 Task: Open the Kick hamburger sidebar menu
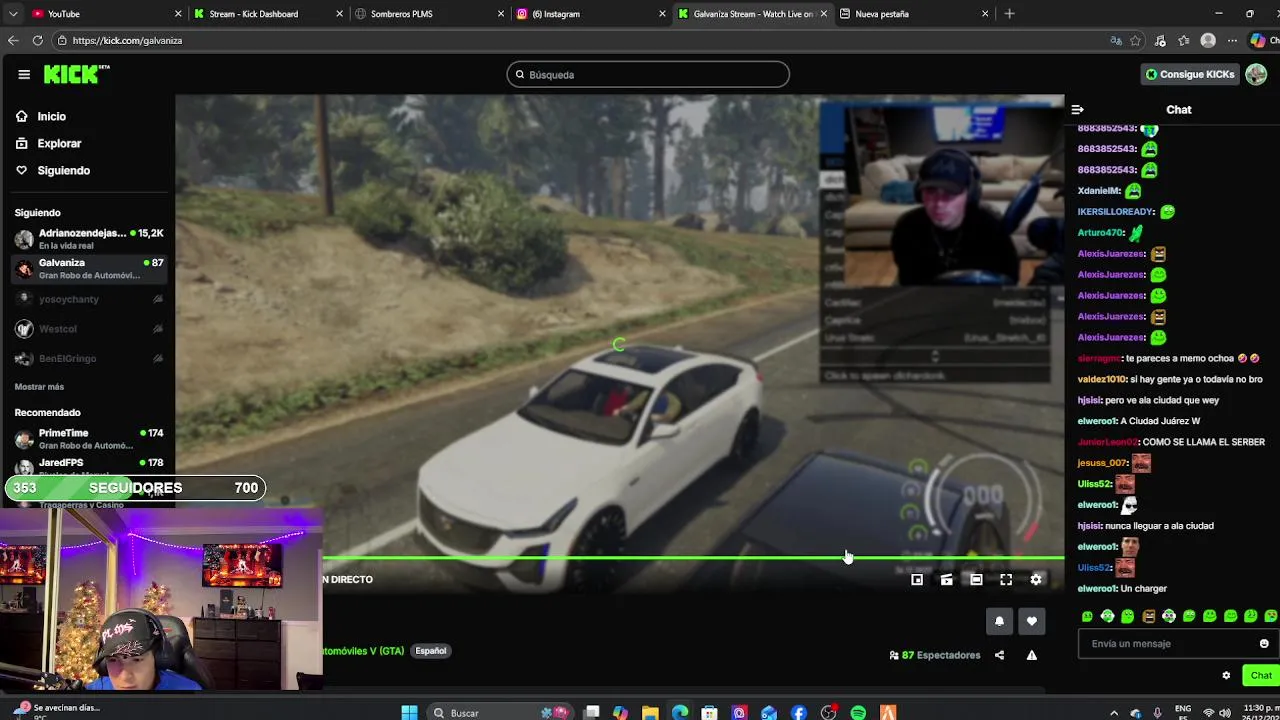pos(24,74)
